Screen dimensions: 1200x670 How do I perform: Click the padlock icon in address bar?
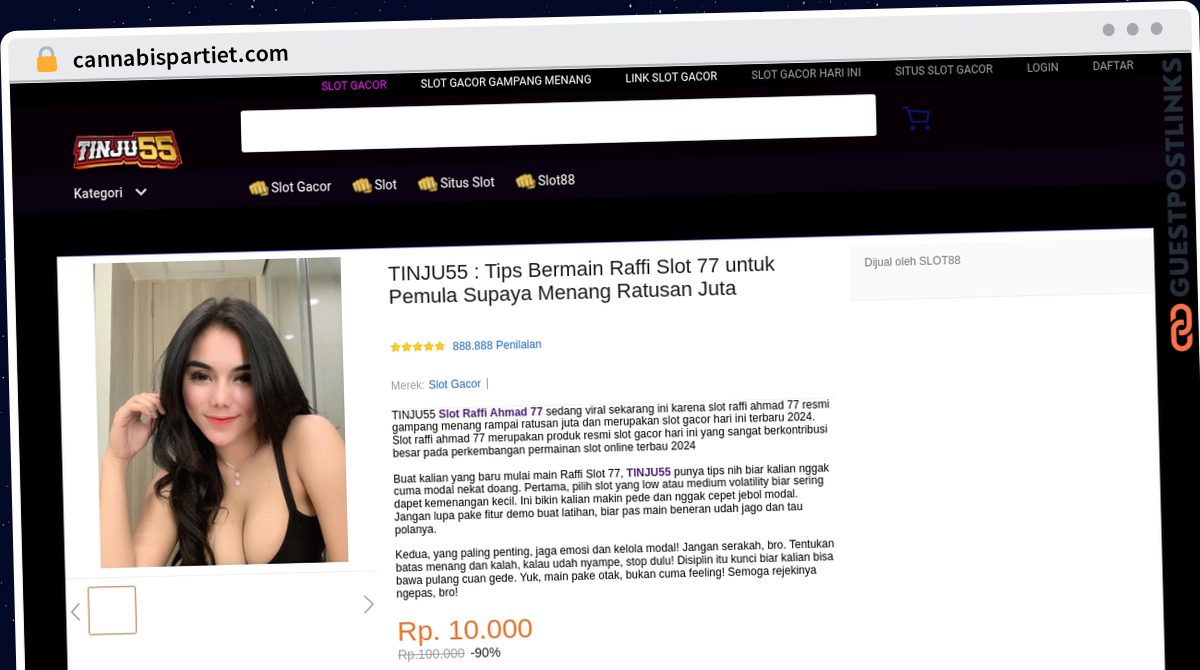coord(46,60)
